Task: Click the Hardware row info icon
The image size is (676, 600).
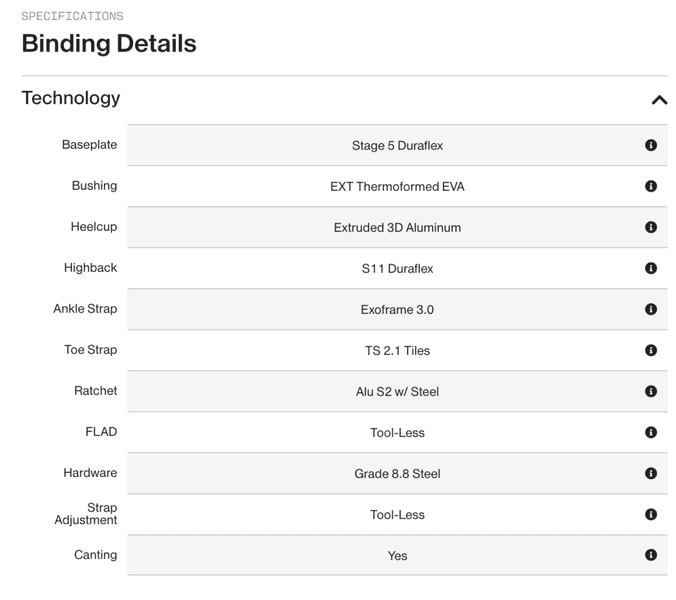Action: [x=651, y=473]
